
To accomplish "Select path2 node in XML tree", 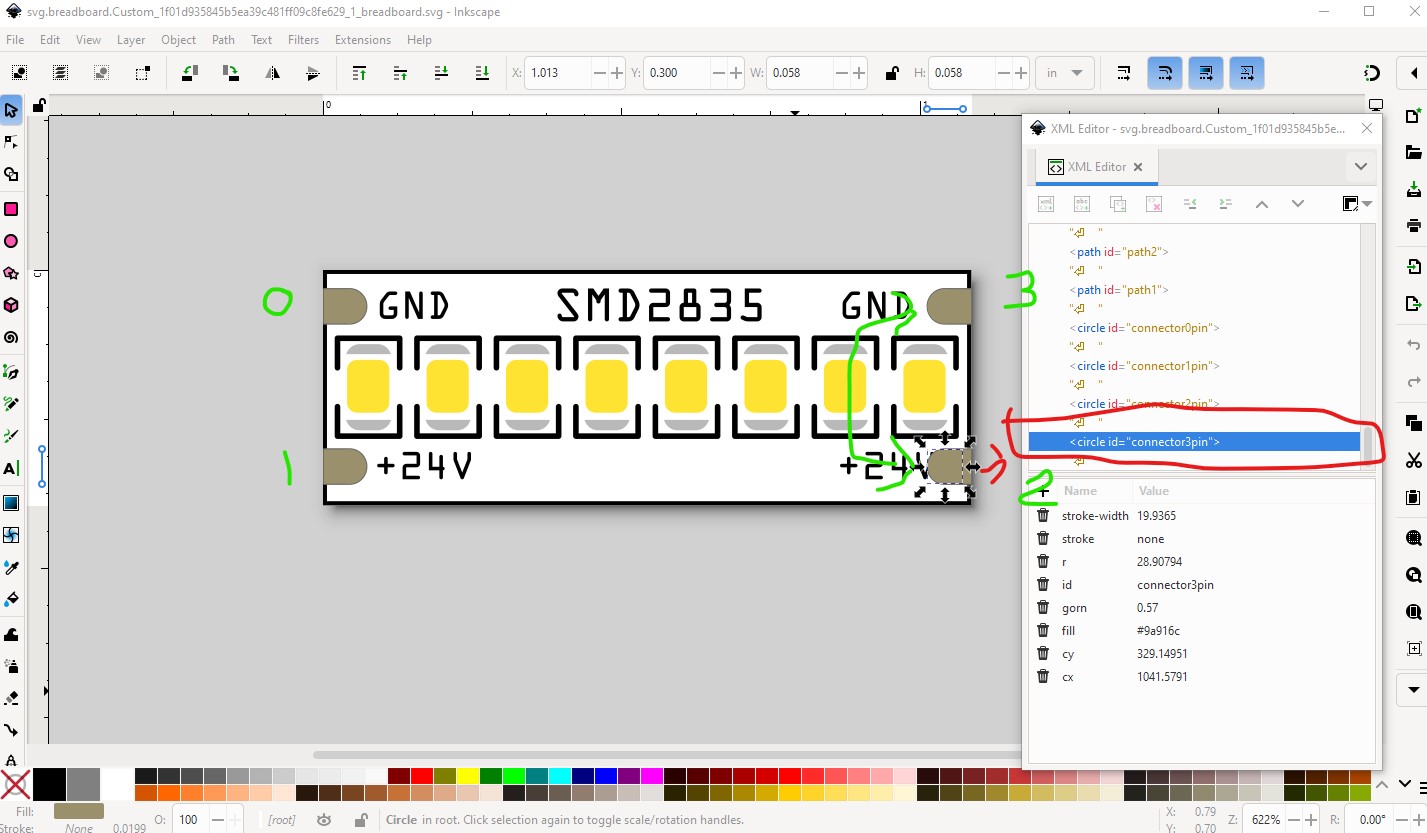I will 1118,252.
